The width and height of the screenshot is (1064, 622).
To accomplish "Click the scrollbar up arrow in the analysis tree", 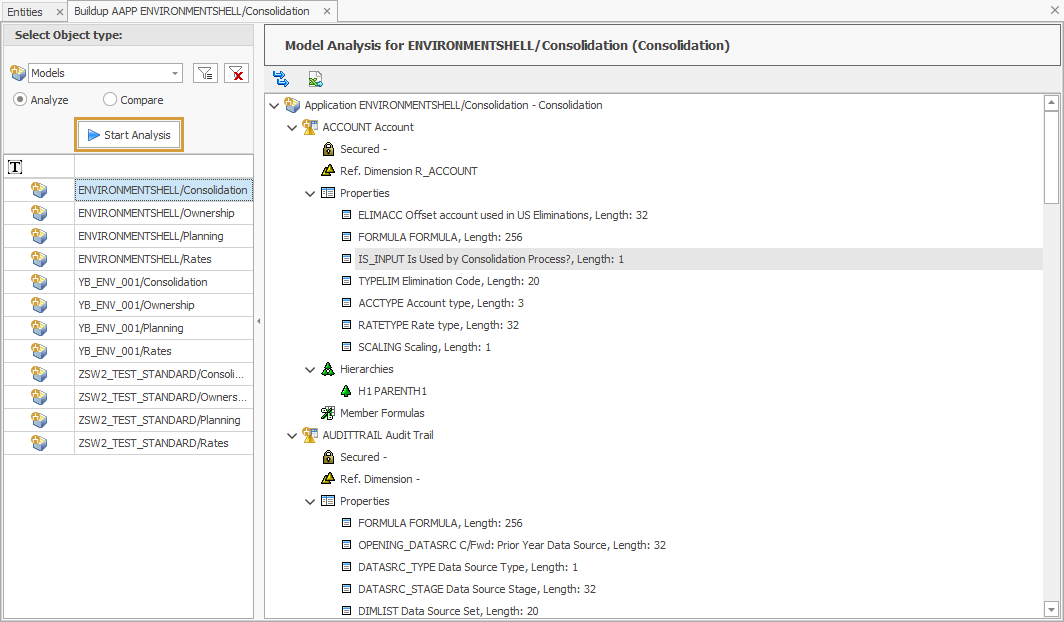I will tap(1052, 100).
